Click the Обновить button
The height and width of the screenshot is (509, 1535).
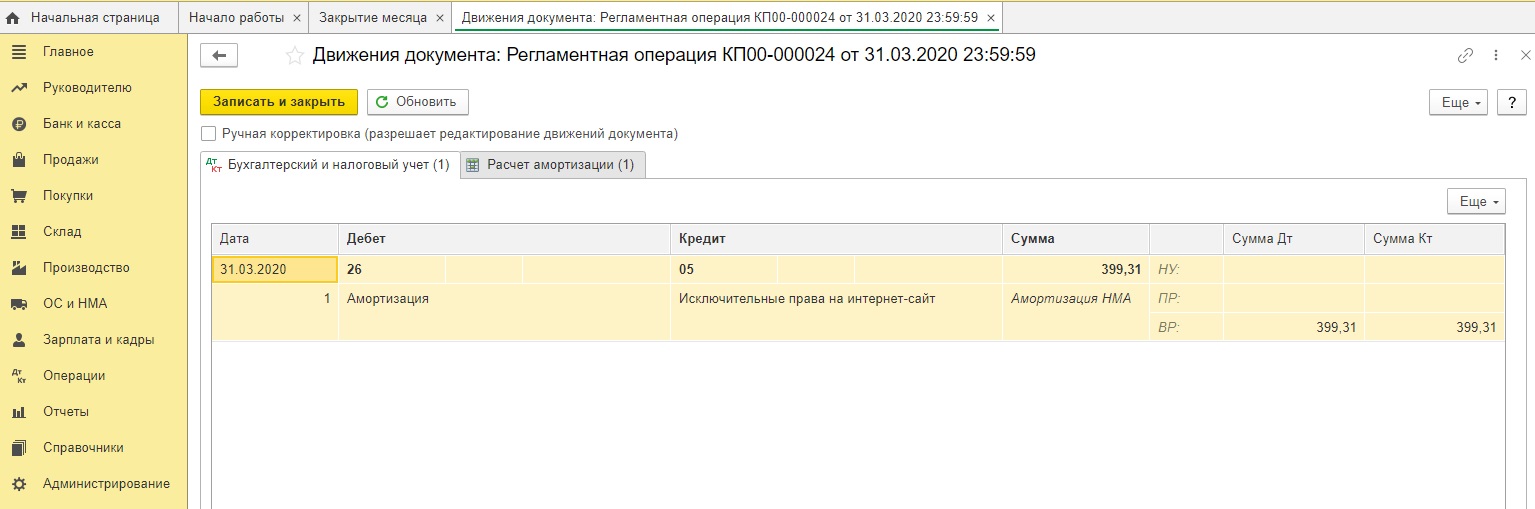pos(417,102)
